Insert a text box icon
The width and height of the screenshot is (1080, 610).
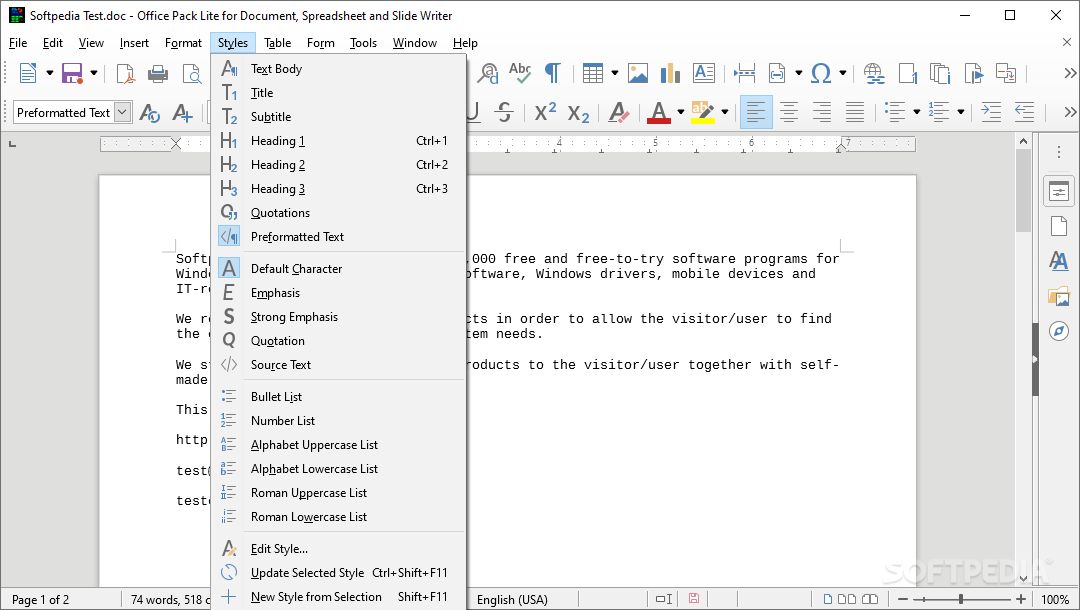point(703,73)
